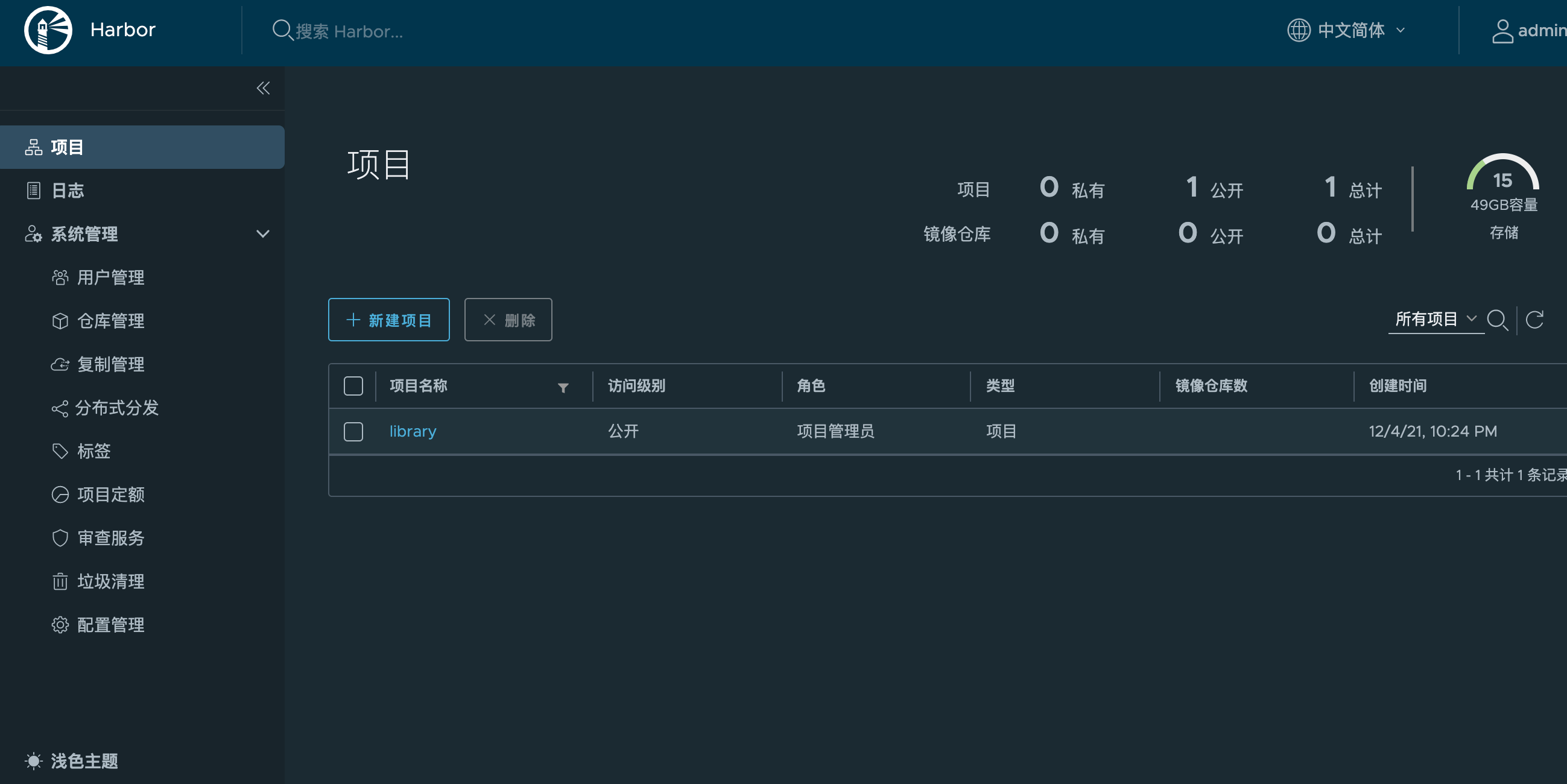Screen dimensions: 1567x784
Task: Switch to 浅色主题 light theme
Action: click(84, 761)
